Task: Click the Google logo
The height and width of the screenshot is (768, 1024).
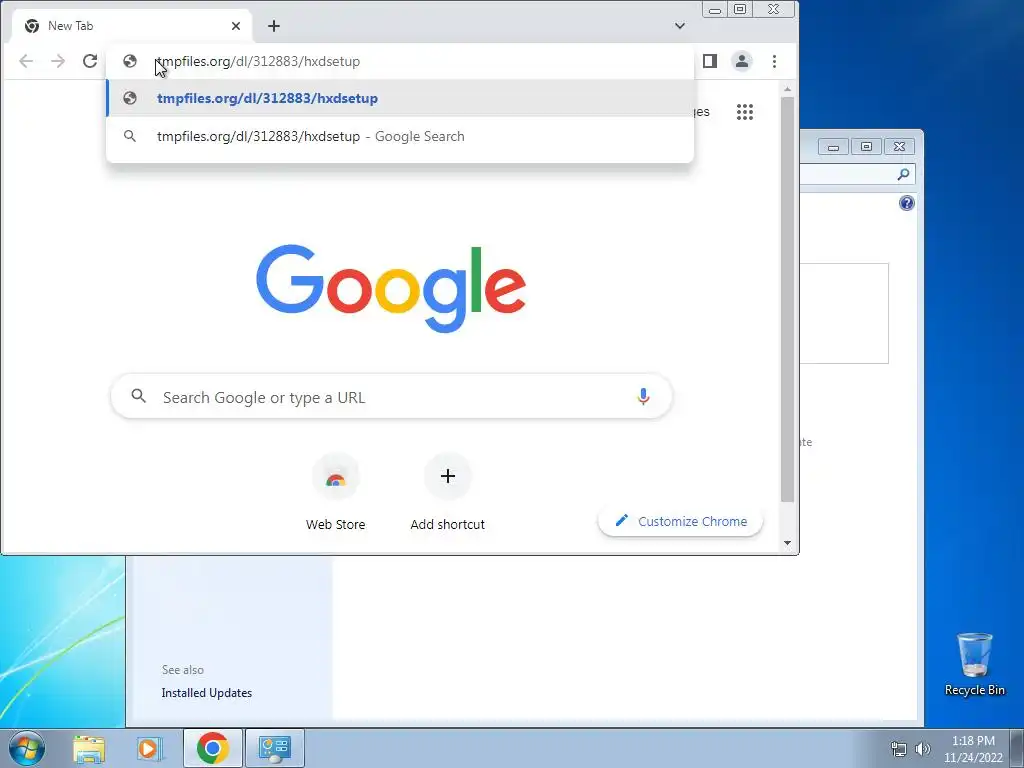Action: [391, 288]
